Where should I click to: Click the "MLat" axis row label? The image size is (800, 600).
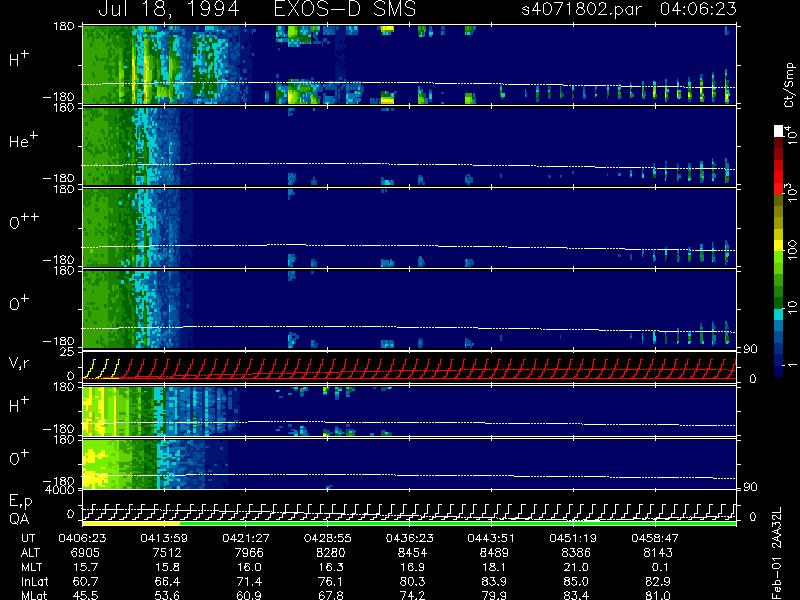coord(33,595)
